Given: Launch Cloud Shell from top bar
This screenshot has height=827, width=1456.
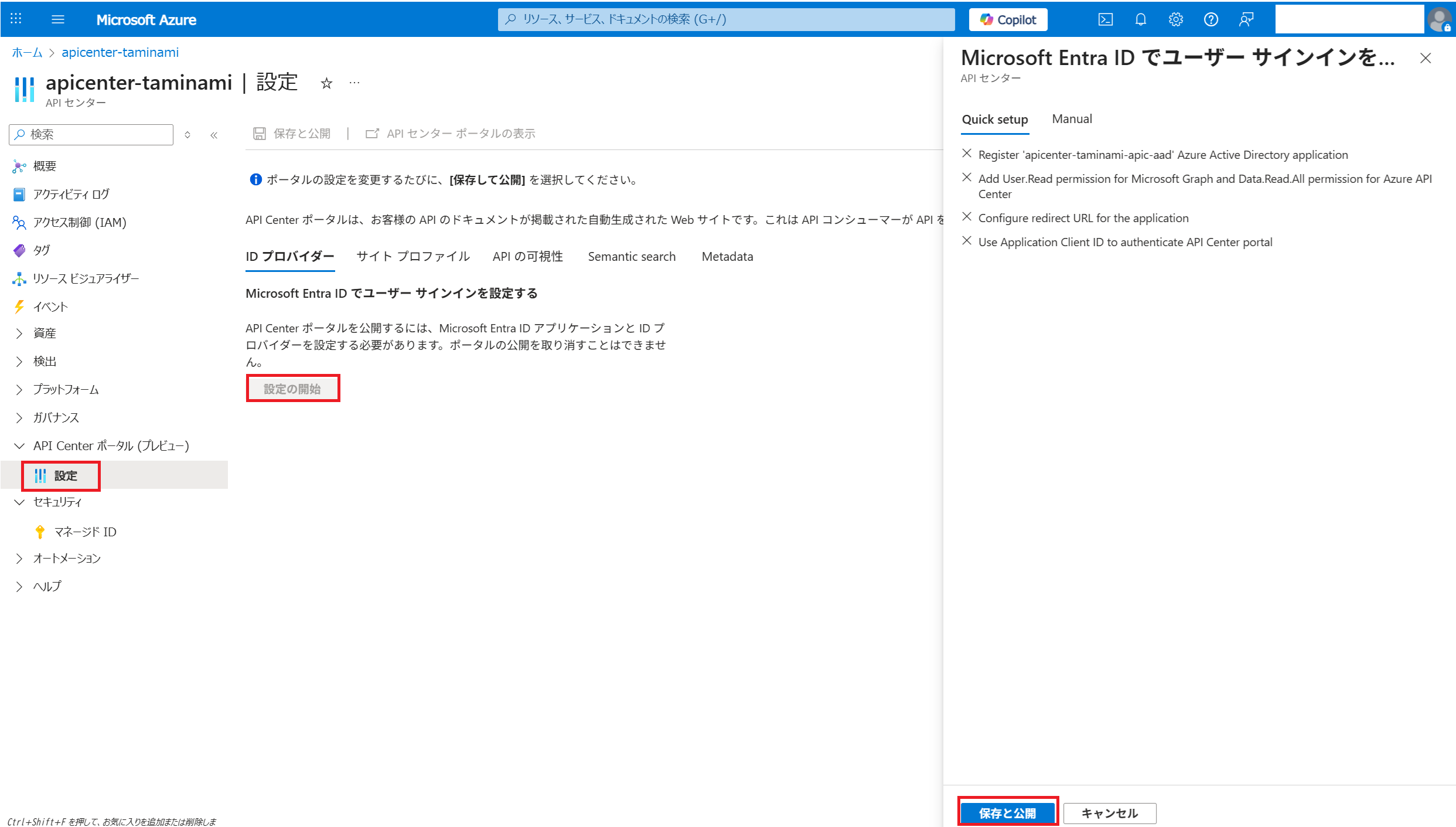Looking at the screenshot, I should point(1105,19).
